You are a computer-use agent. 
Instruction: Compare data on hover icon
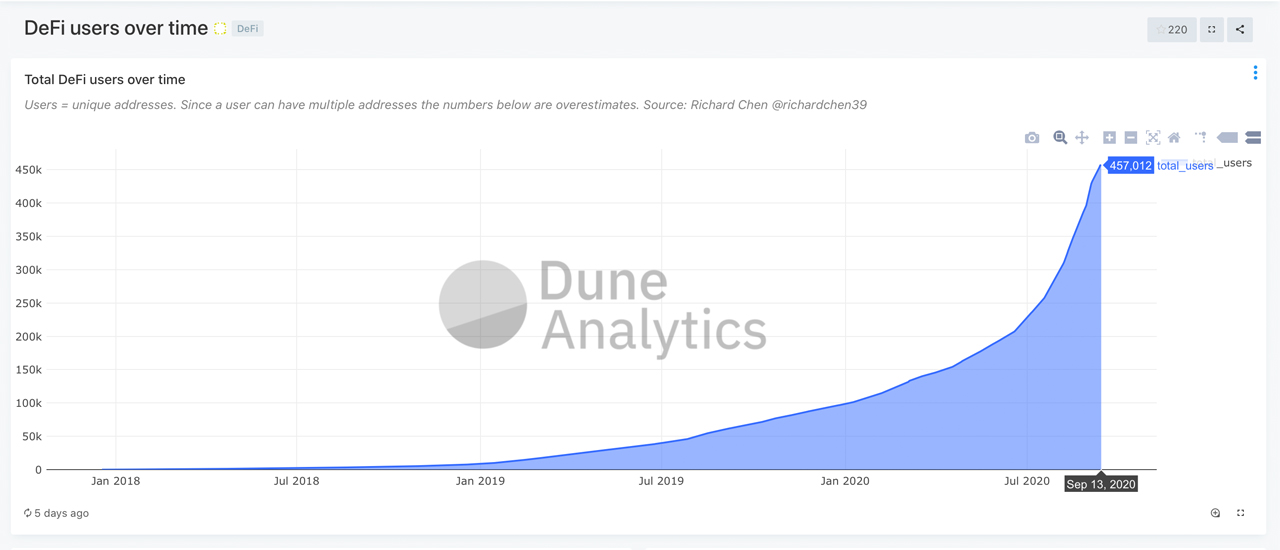pyautogui.click(x=1253, y=138)
